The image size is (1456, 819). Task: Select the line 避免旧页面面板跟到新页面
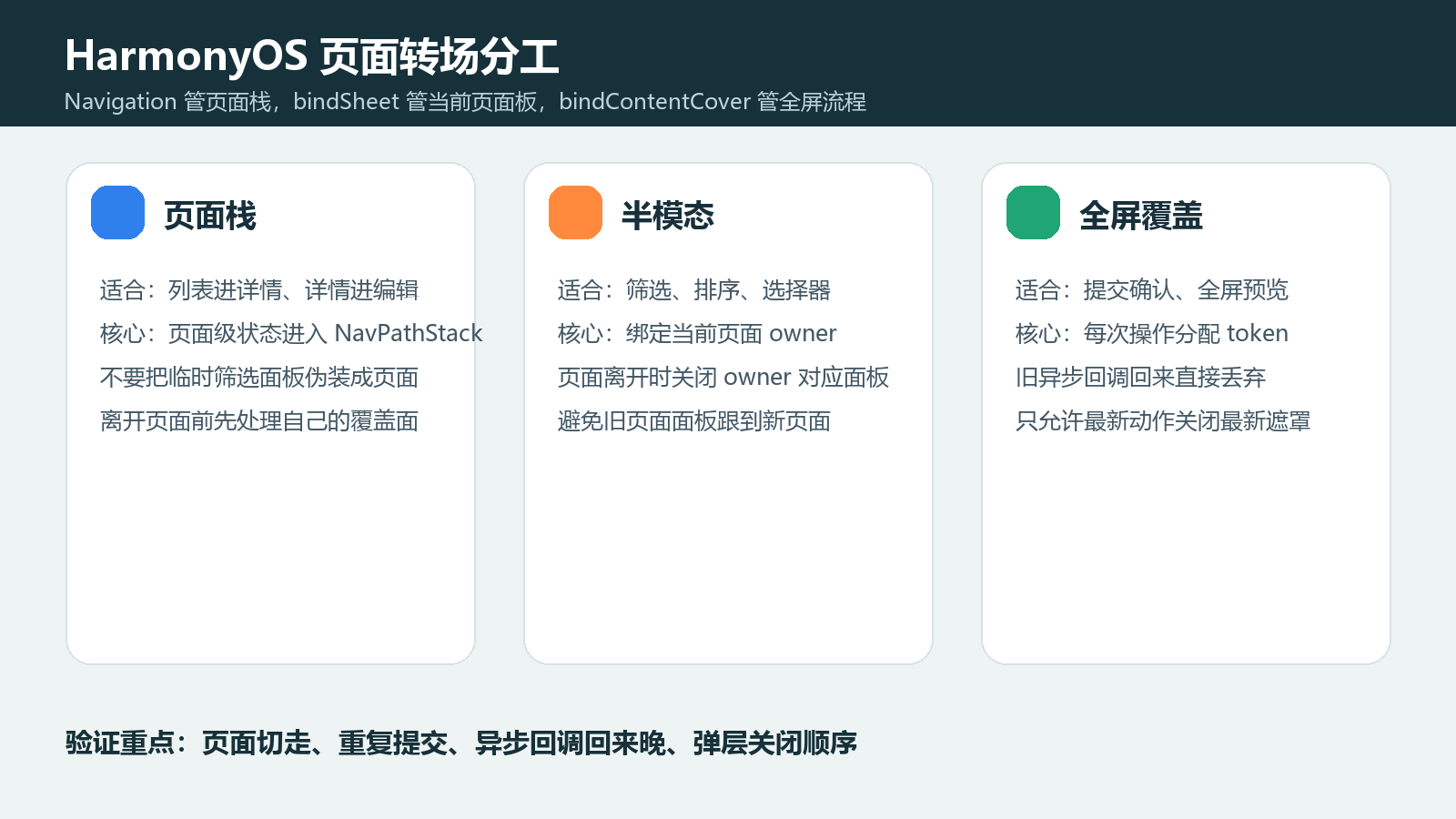point(694,421)
